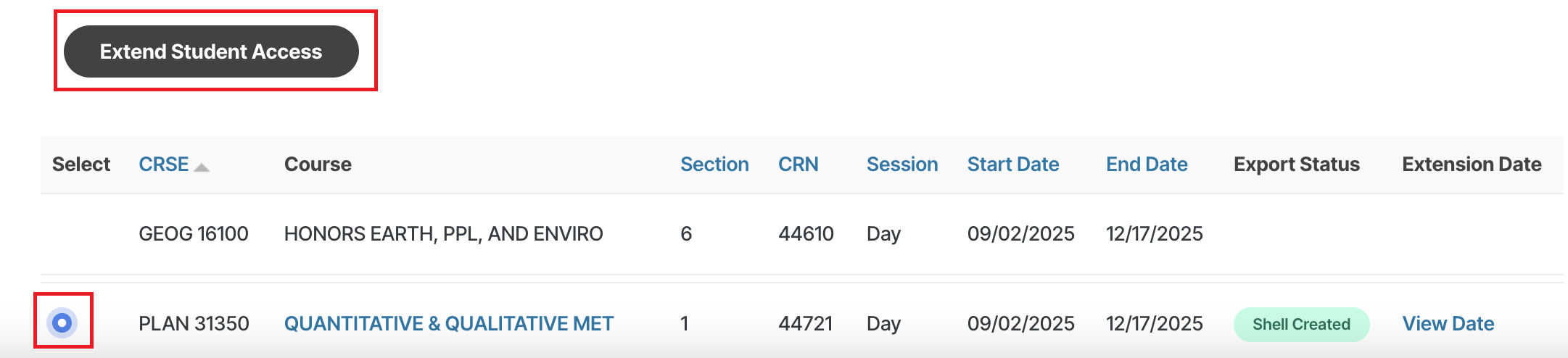Click the Shell Created status badge

pyautogui.click(x=1301, y=324)
